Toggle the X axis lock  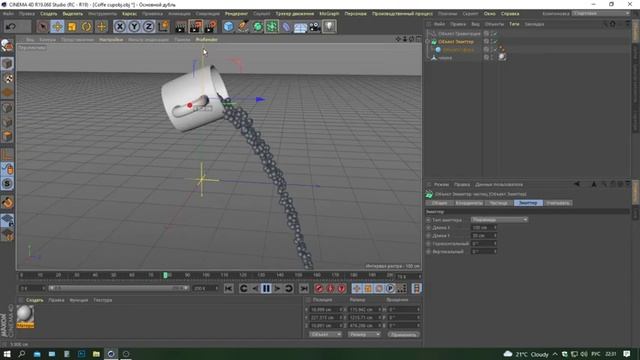pos(120,27)
